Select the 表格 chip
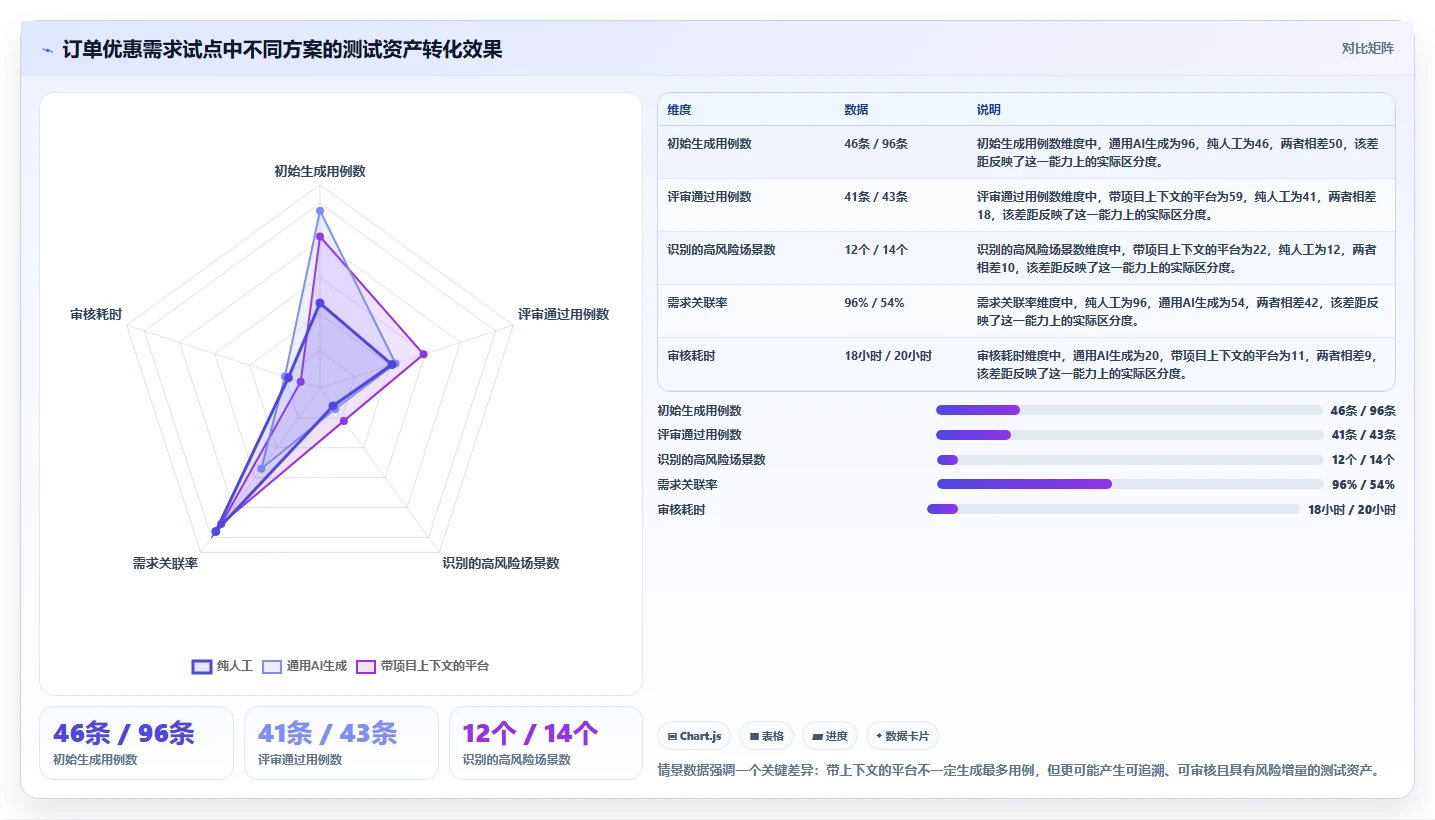The width and height of the screenshot is (1435, 820). (x=767, y=736)
